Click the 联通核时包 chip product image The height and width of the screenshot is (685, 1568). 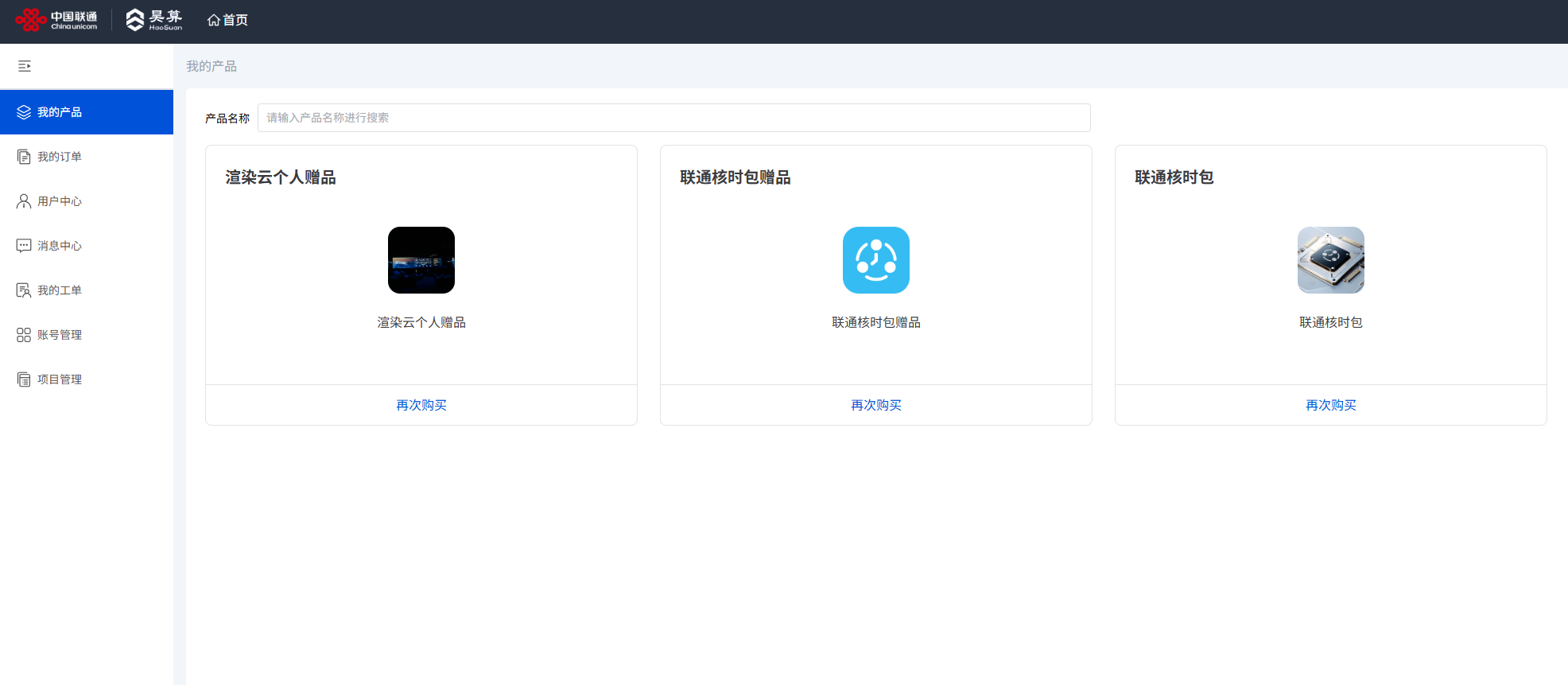point(1331,260)
